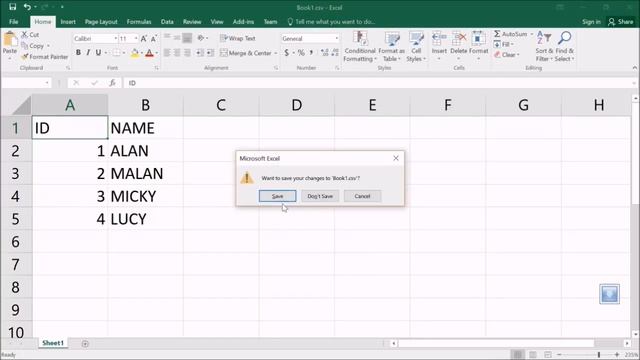The image size is (640, 360).
Task: Open the File tab
Action: pos(13,22)
